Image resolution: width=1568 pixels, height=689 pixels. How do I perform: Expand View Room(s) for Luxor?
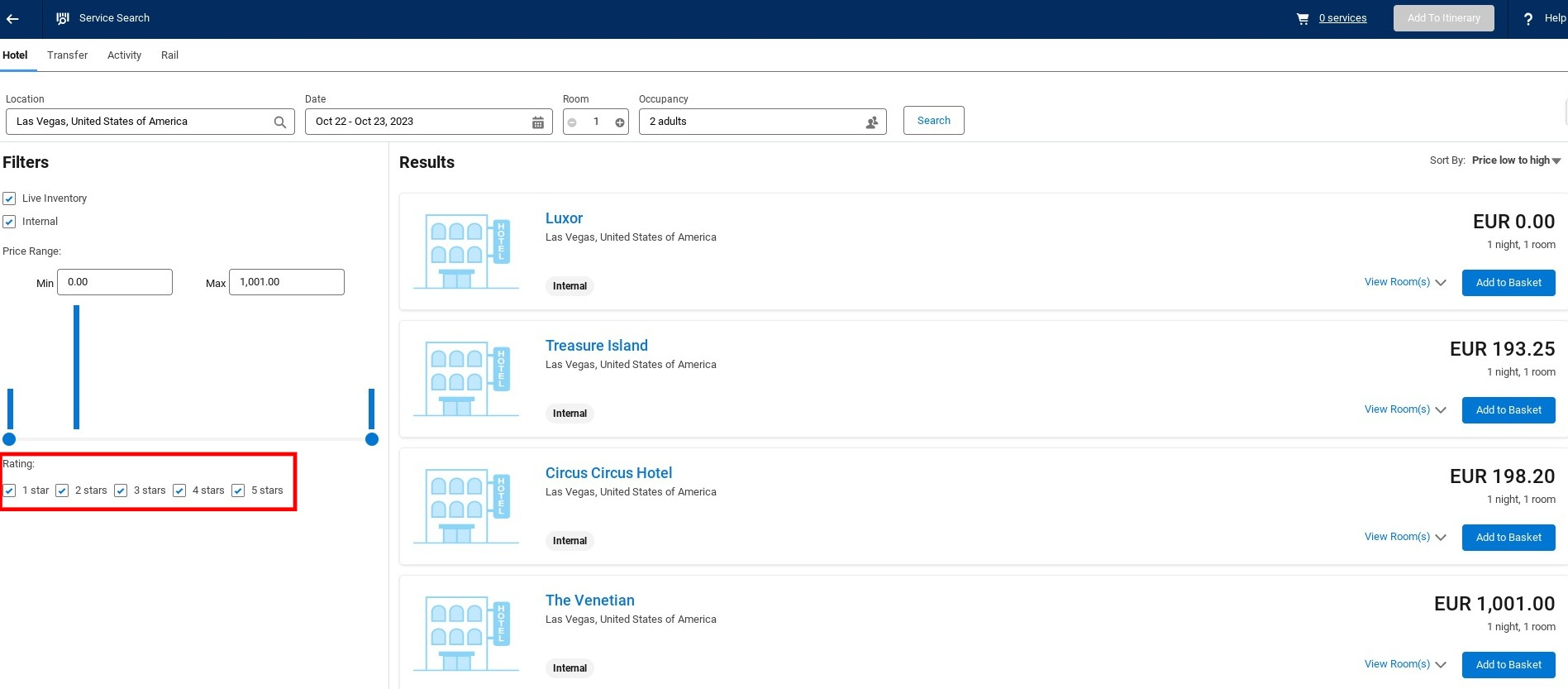click(1404, 282)
